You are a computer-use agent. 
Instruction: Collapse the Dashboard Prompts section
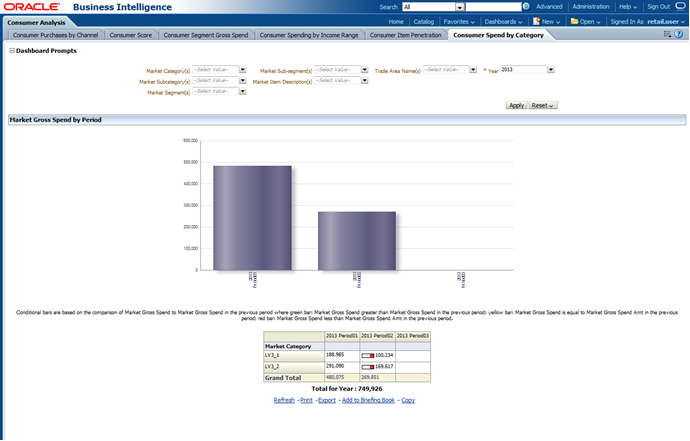(x=12, y=51)
